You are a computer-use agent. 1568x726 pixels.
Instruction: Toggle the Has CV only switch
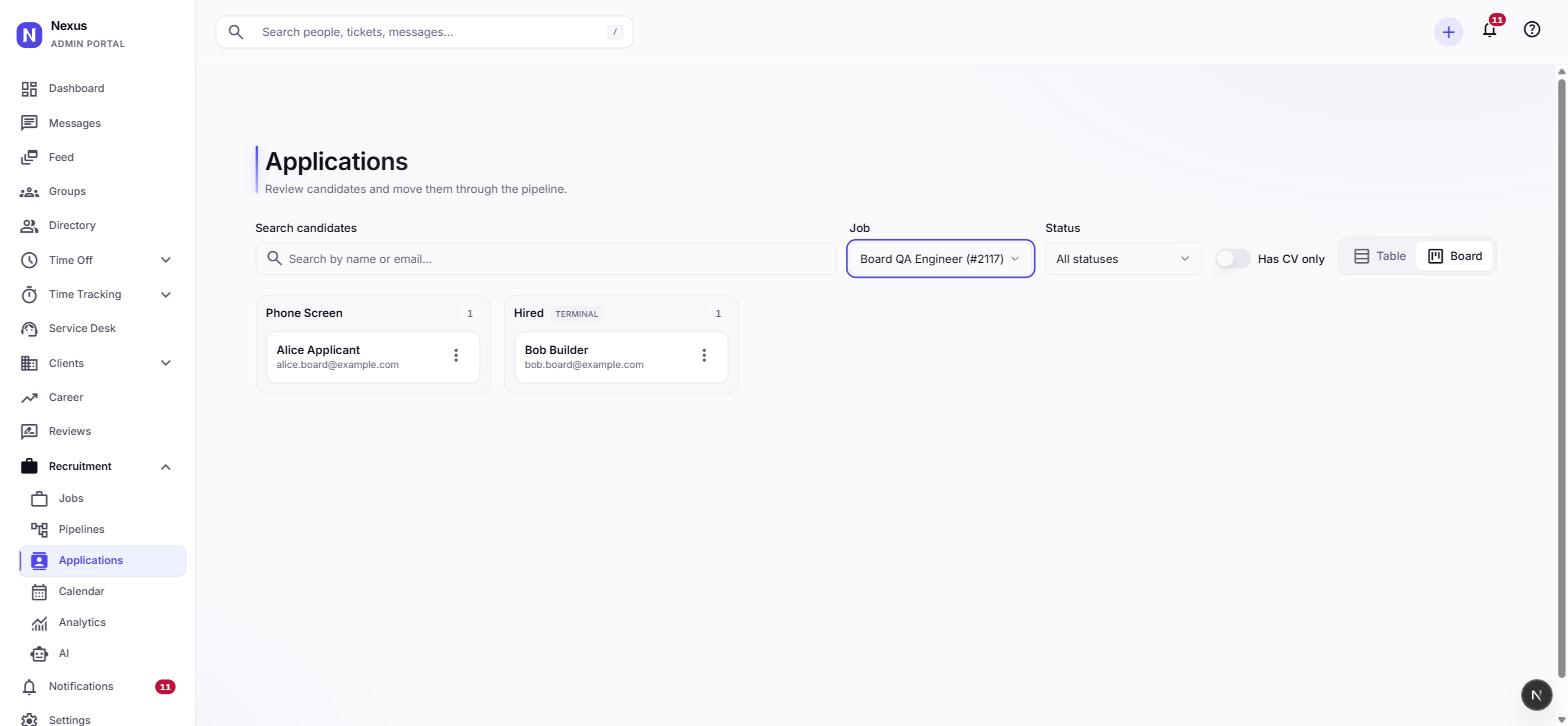(1233, 259)
